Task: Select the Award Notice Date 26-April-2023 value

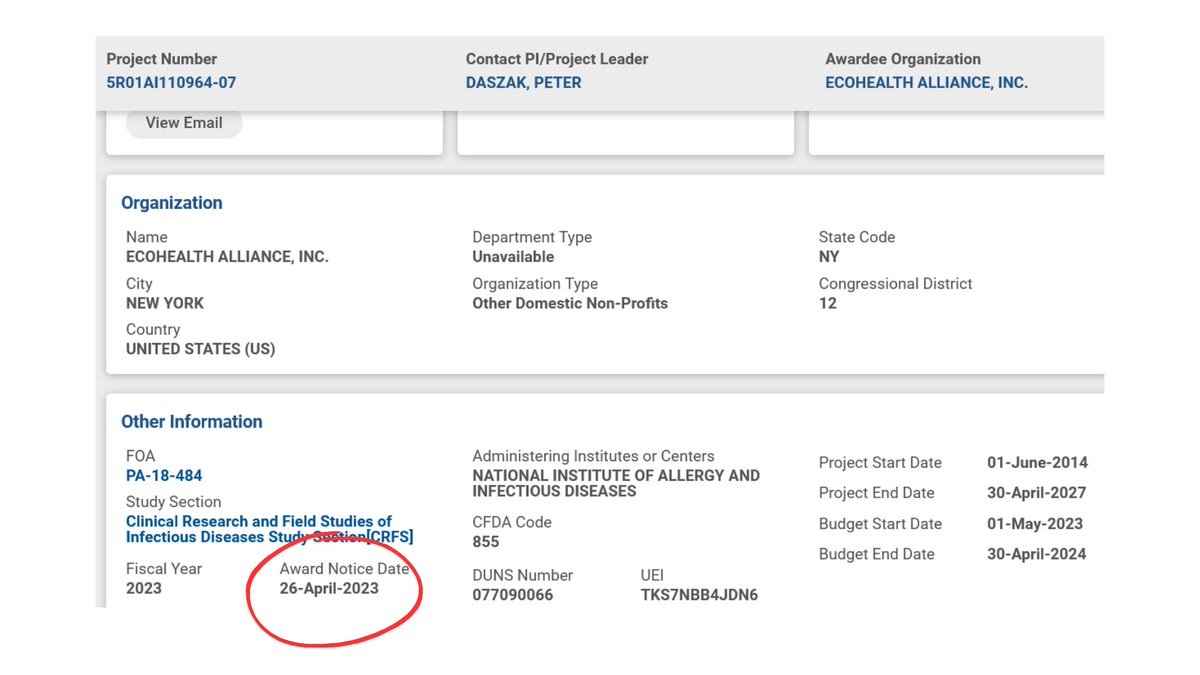Action: 329,588
